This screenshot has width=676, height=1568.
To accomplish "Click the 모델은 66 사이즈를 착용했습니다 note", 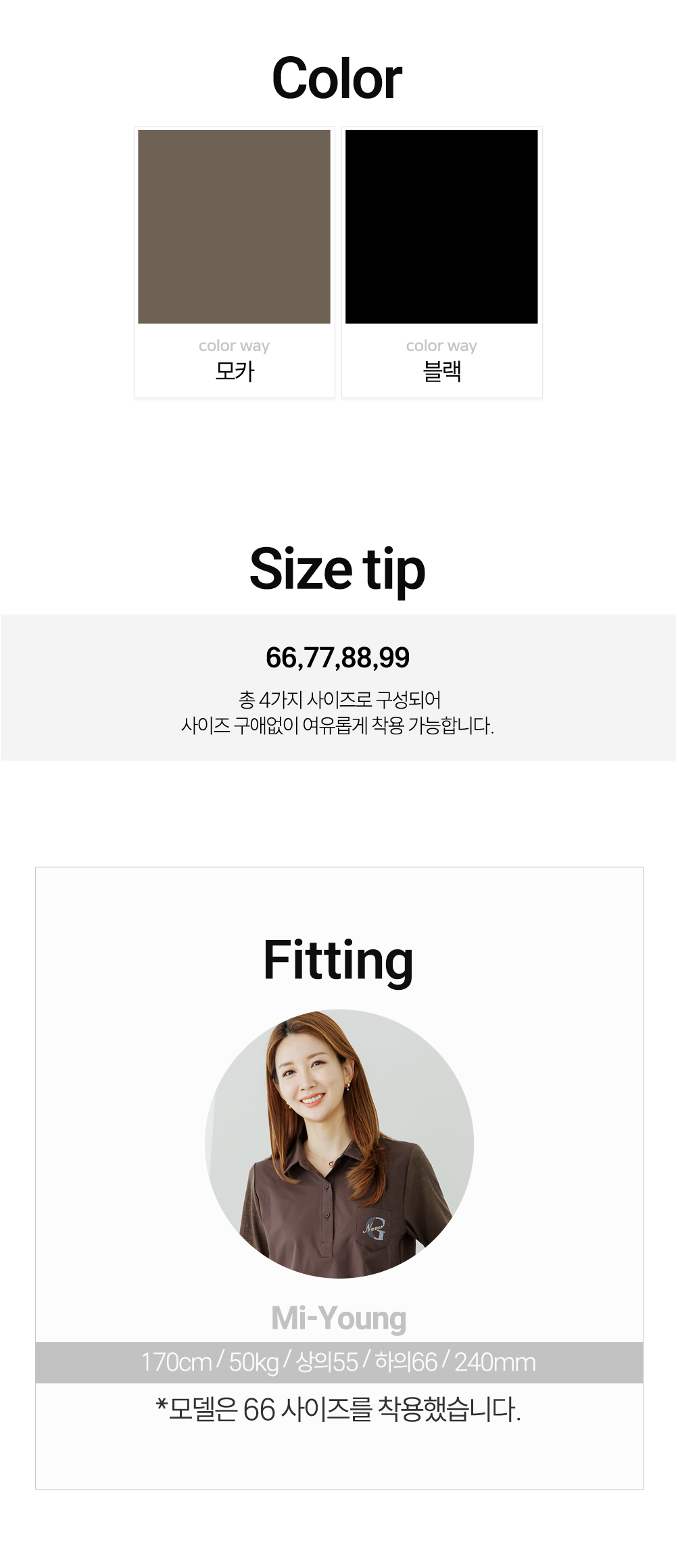I will coord(338,1410).
